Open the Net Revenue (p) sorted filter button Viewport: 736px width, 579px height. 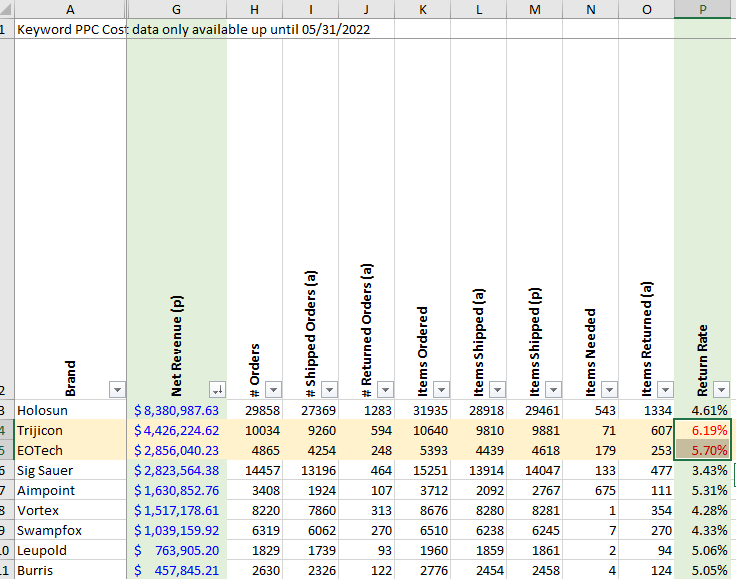coord(217,389)
